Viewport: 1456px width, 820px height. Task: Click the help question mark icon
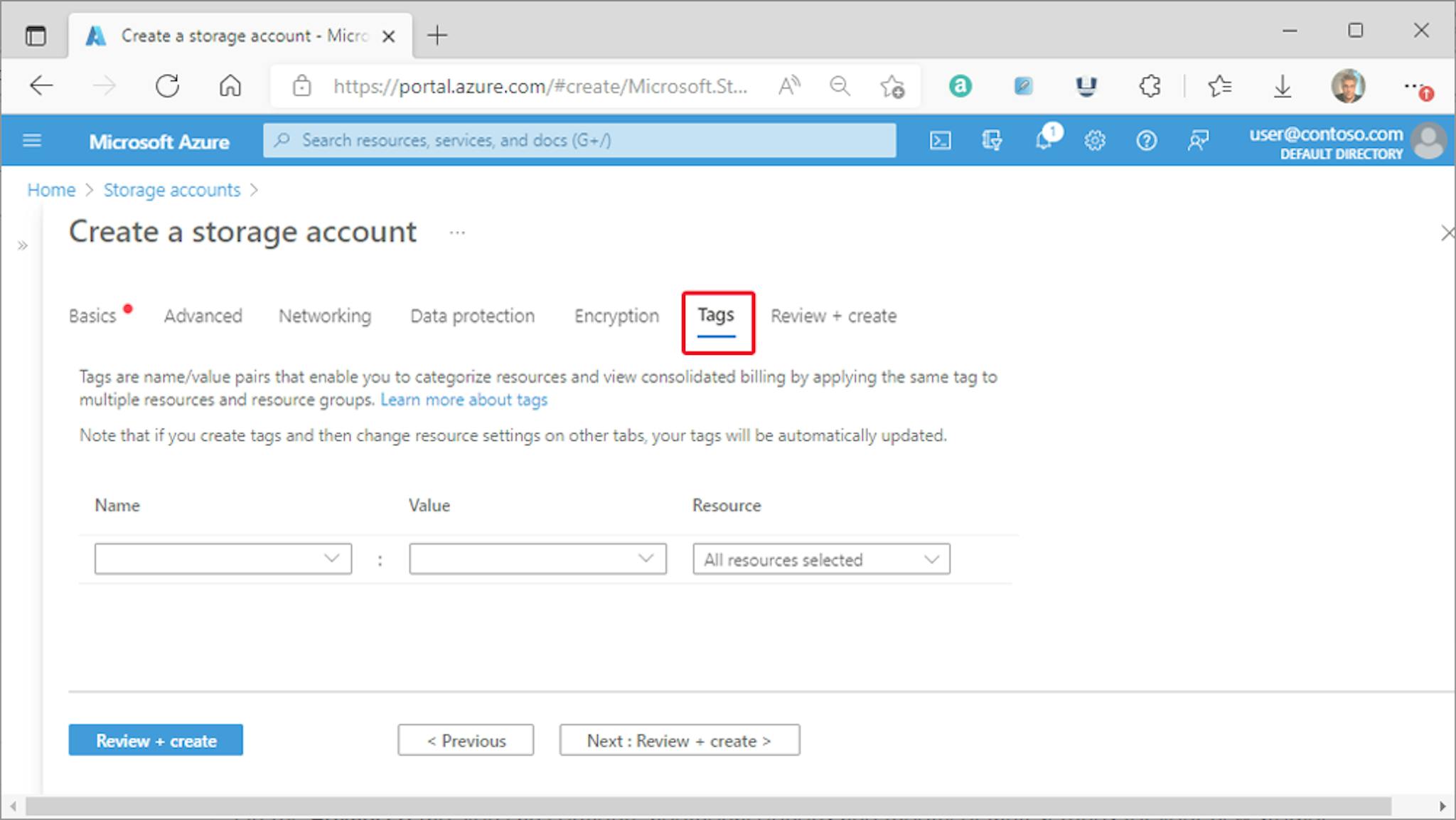[1146, 141]
